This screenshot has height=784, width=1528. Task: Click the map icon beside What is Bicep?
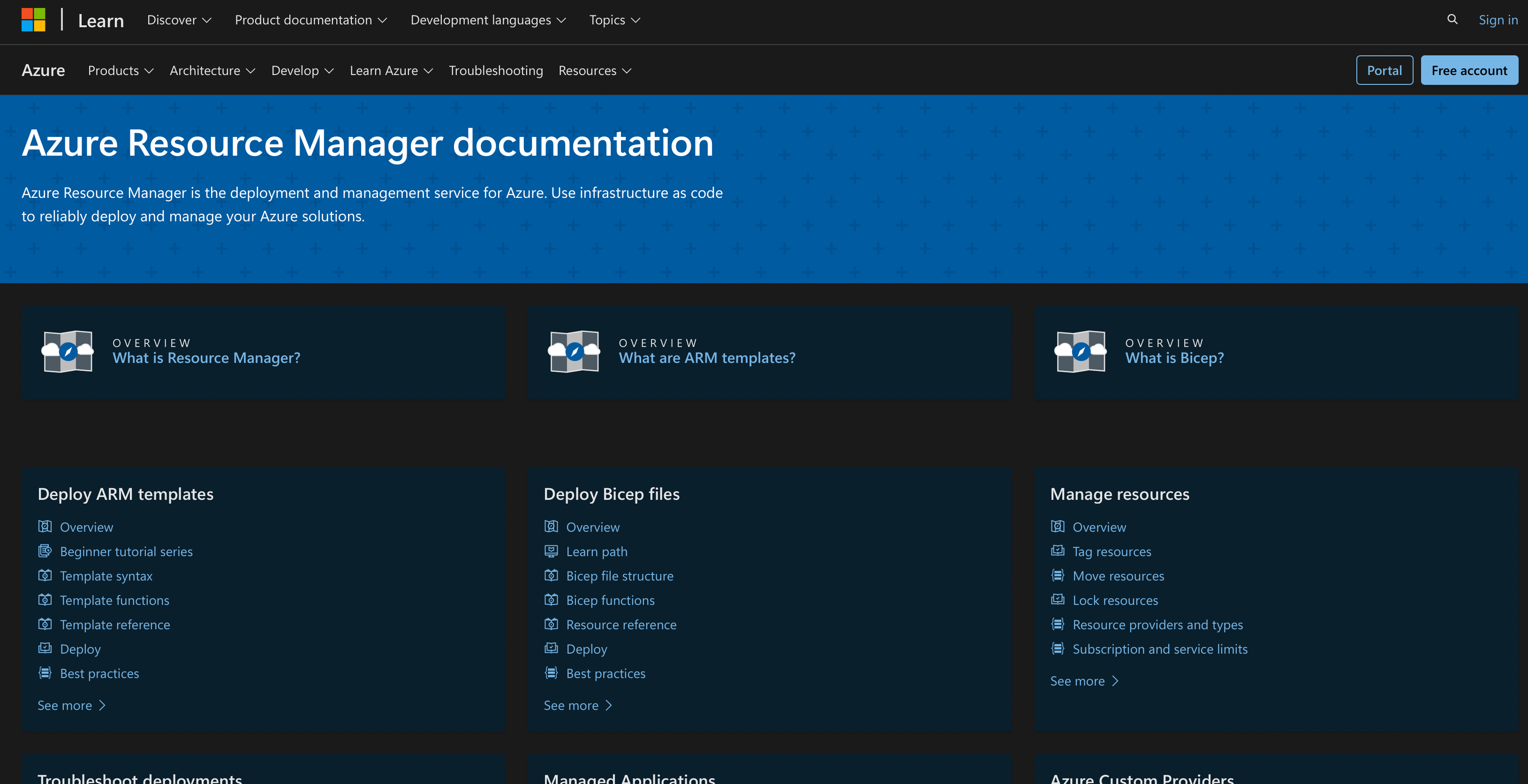click(1081, 351)
